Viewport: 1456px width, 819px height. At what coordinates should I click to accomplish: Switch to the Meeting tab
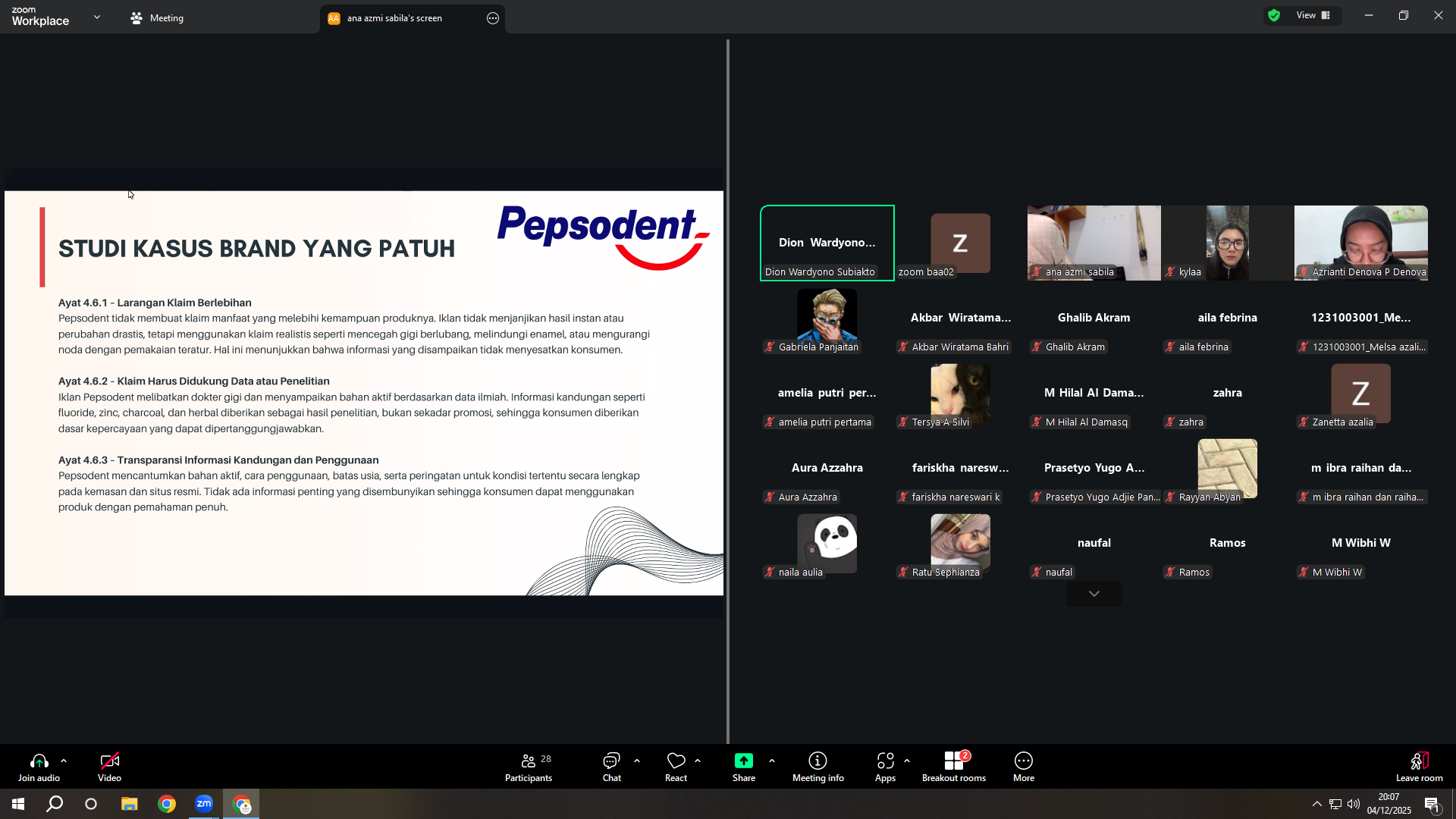(157, 18)
